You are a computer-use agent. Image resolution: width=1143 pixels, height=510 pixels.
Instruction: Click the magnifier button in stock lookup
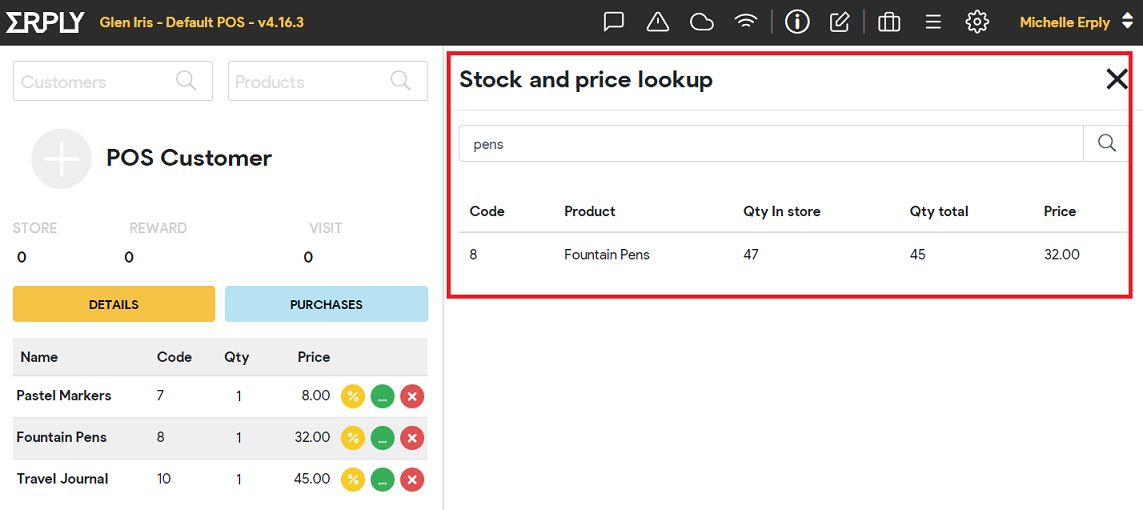[1107, 144]
